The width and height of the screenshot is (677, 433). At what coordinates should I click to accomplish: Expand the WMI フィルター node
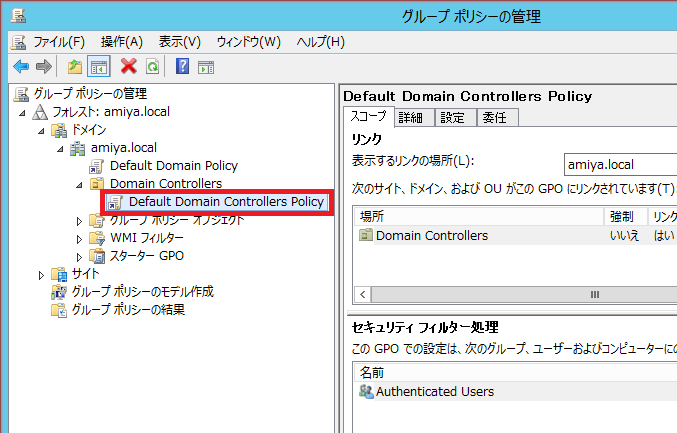click(79, 239)
